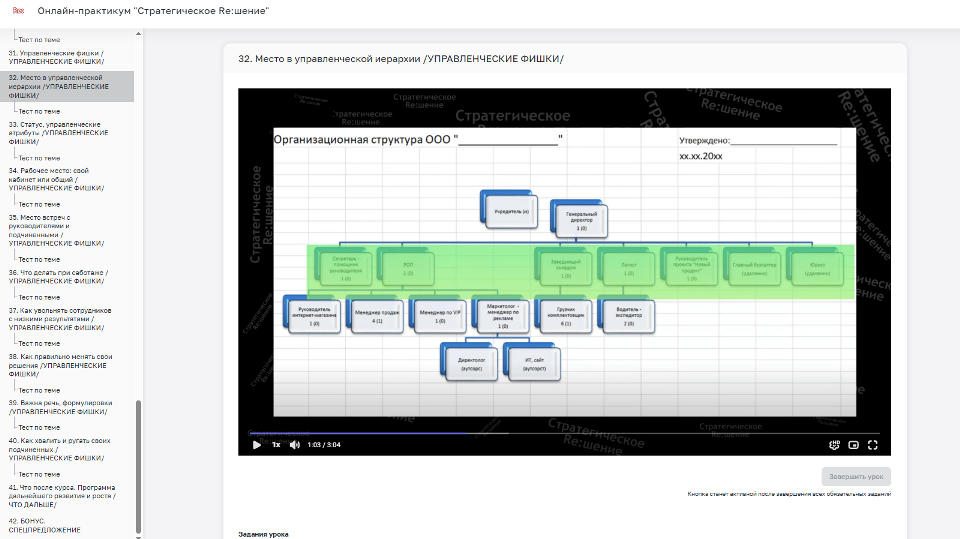Screen dimensions: 960x539
Task: Open lesson 33 Статус, управленческие атрибуты
Action: coord(58,134)
